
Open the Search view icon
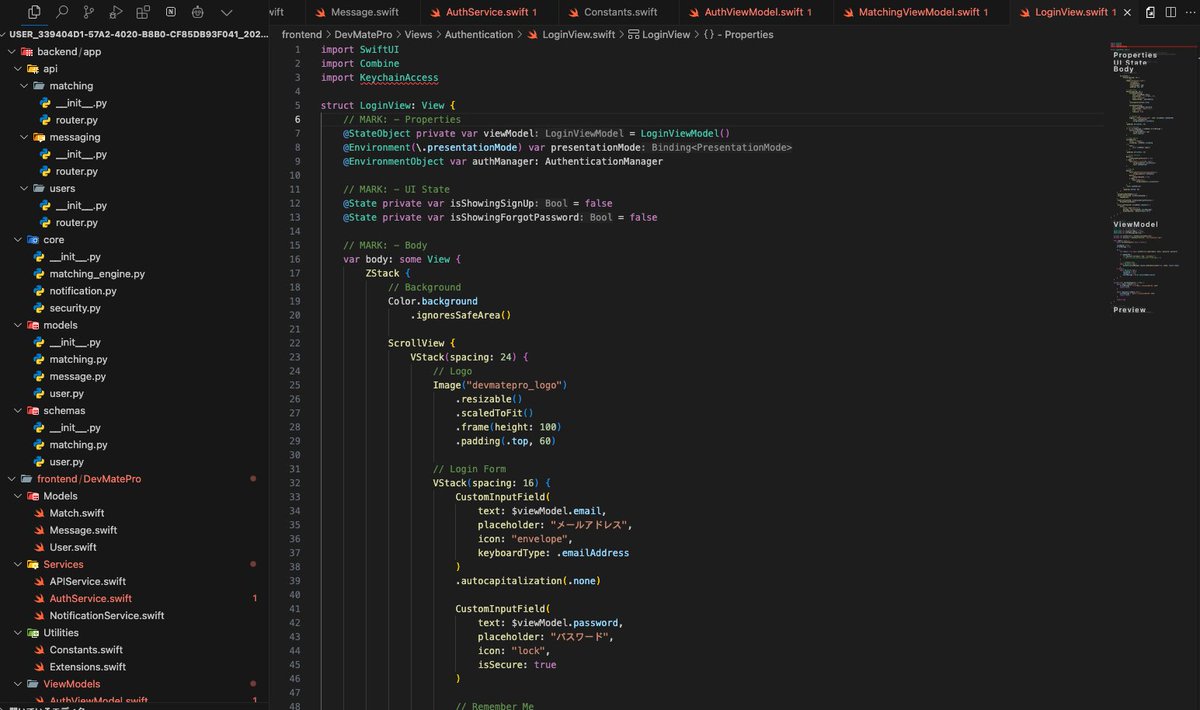[x=63, y=12]
